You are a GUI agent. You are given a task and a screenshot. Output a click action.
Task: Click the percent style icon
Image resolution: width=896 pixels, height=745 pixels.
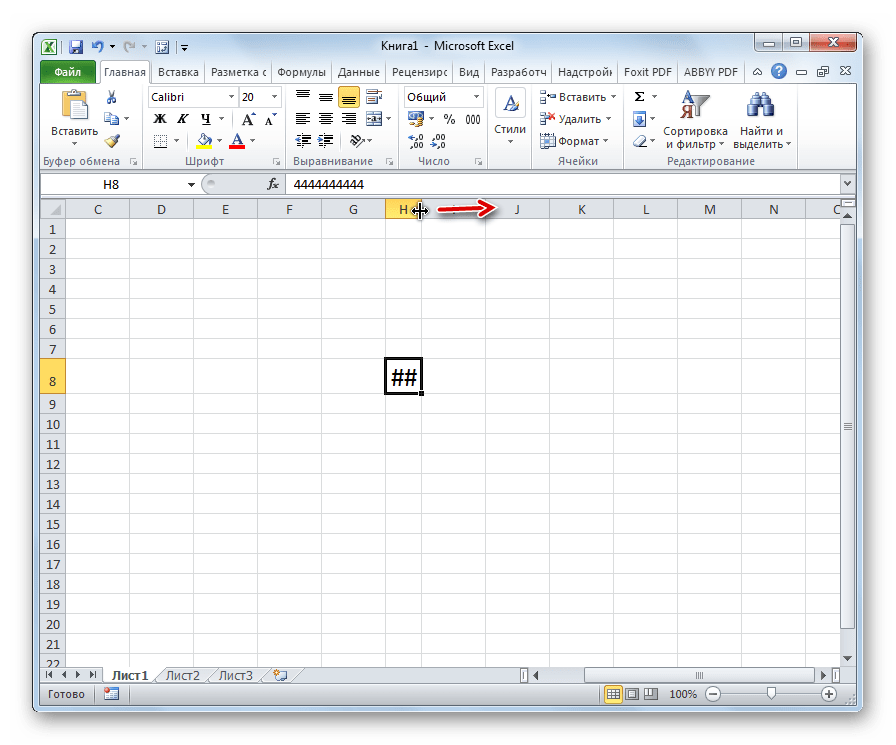pos(449,120)
